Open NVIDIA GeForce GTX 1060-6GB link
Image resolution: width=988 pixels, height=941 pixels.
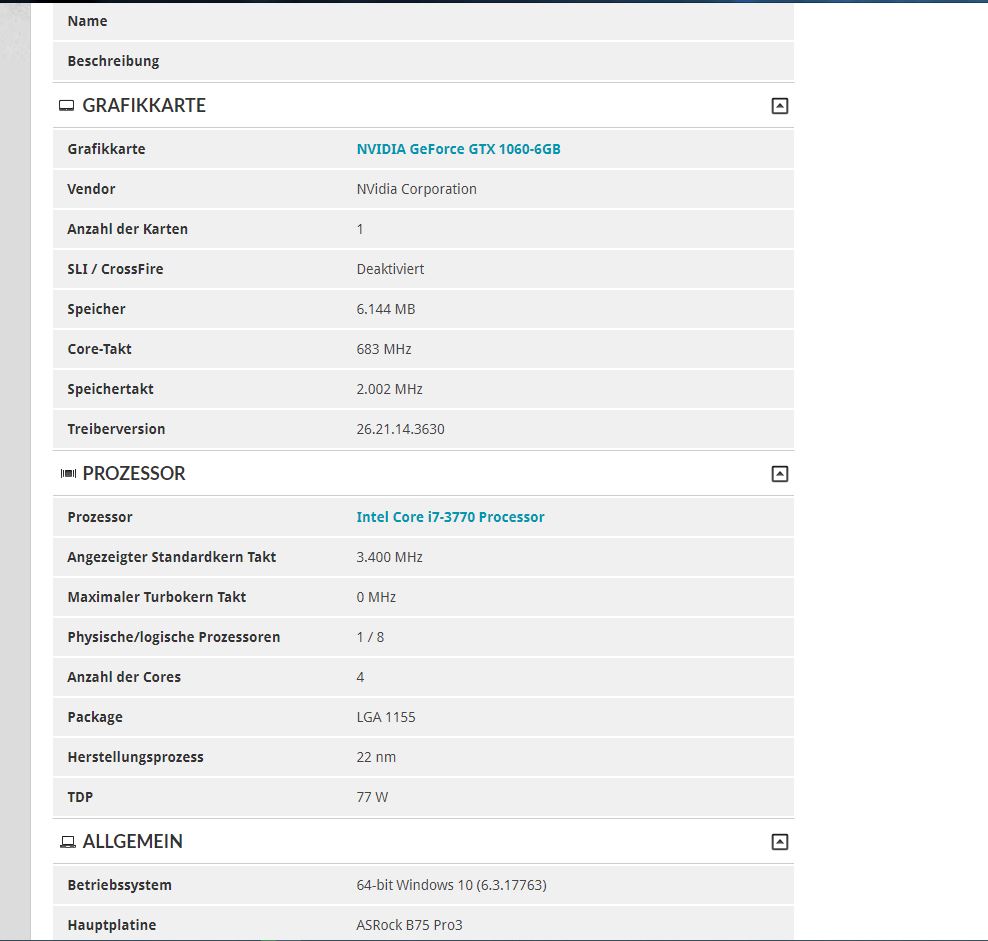pyautogui.click(x=458, y=149)
